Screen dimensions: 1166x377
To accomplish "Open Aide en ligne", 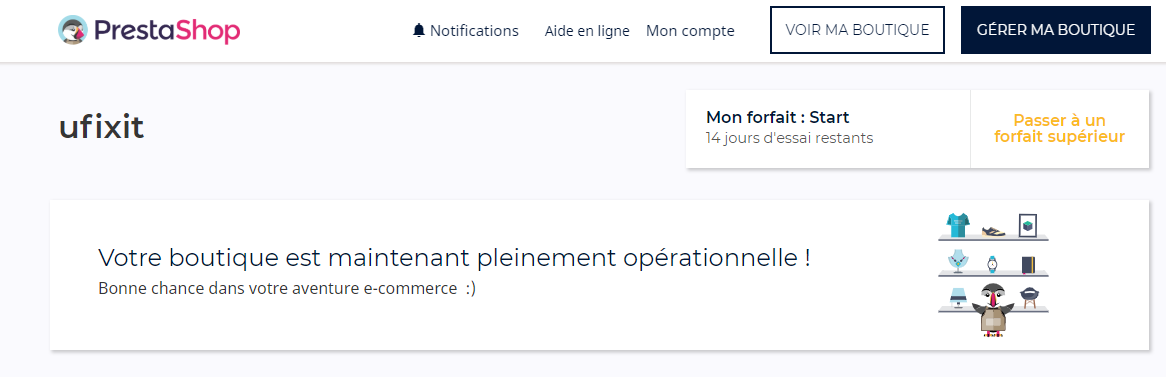I will [x=587, y=30].
